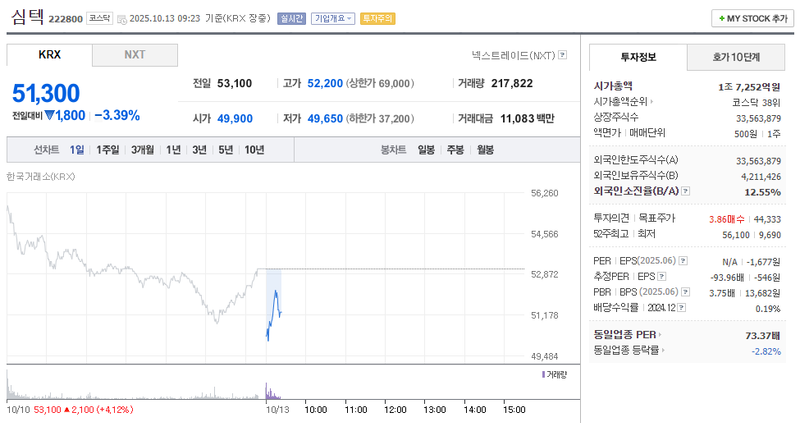The image size is (800, 423).
Task: Switch to the NXT tab
Action: coord(134,55)
